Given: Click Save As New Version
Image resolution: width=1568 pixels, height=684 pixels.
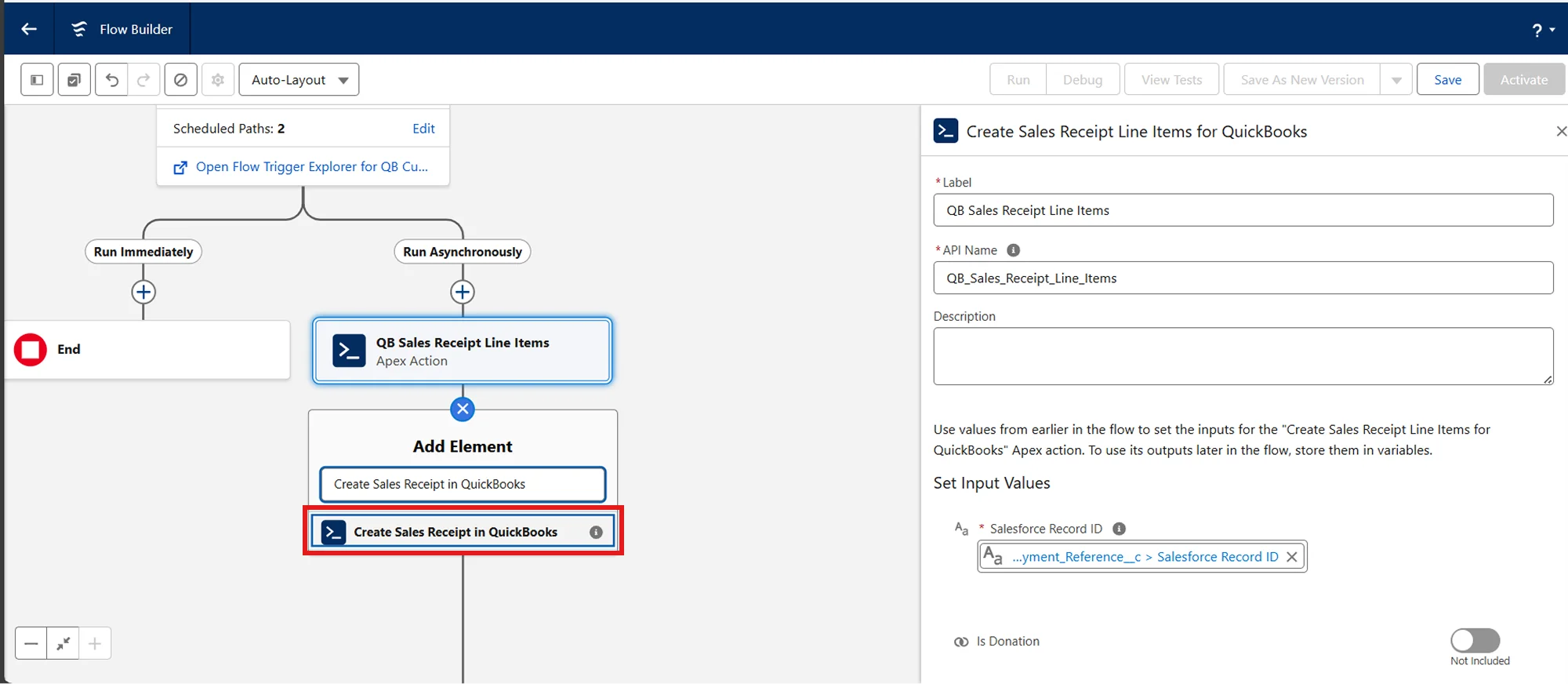Looking at the screenshot, I should pos(1301,79).
